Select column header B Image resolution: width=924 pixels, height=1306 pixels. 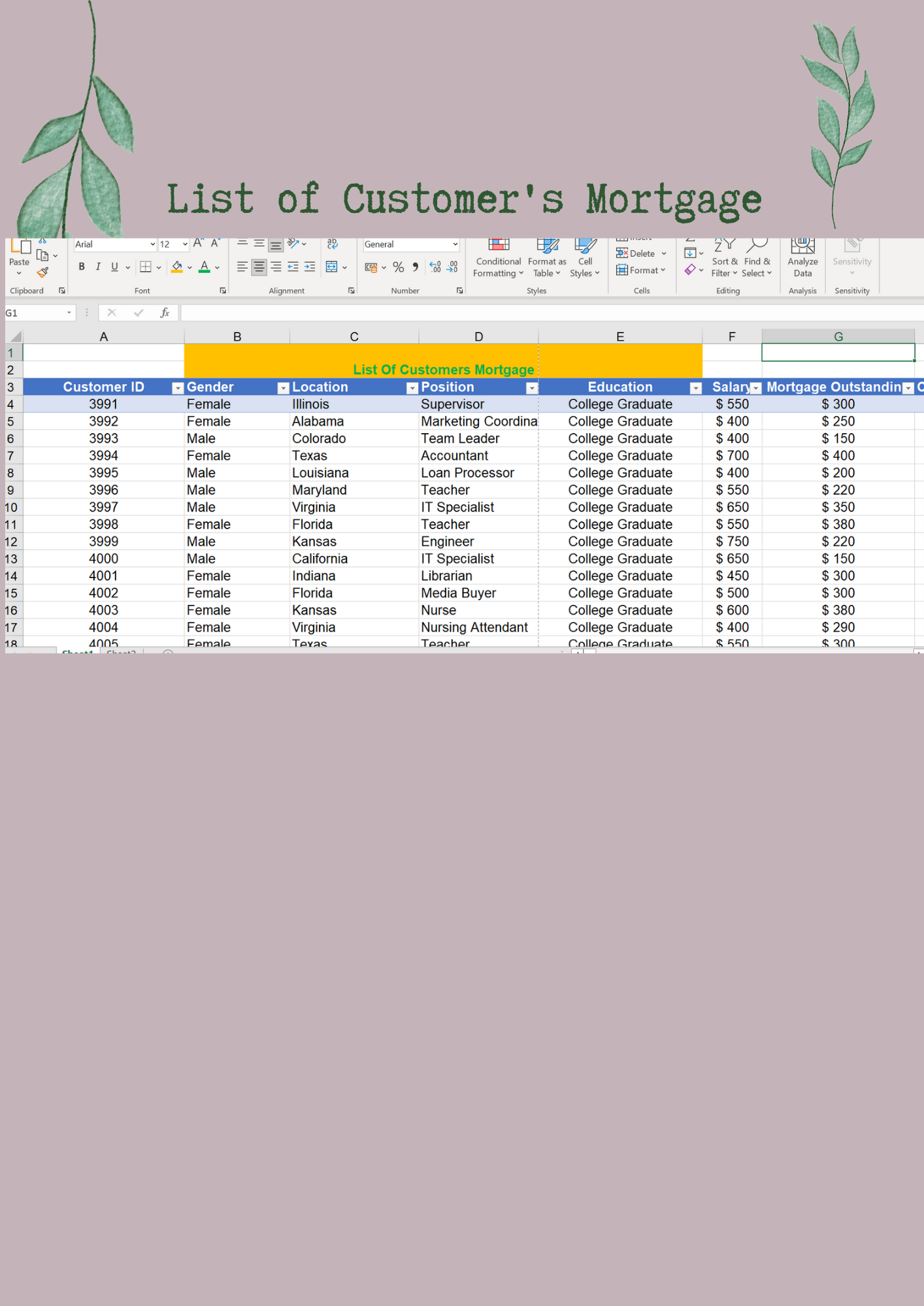[x=237, y=336]
